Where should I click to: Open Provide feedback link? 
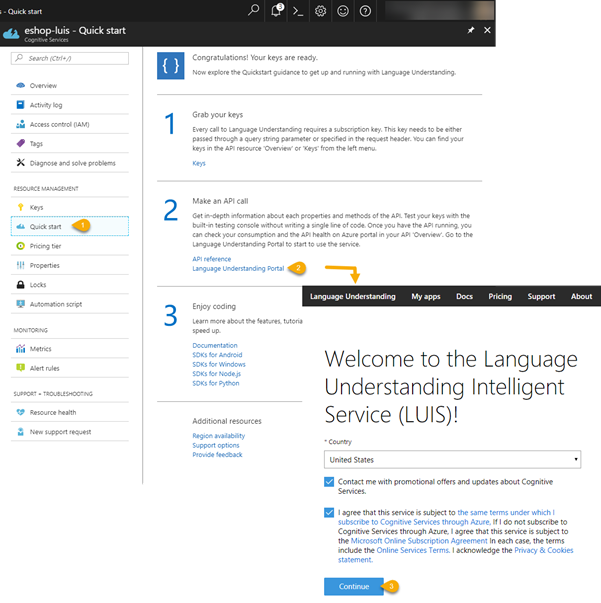click(217, 455)
